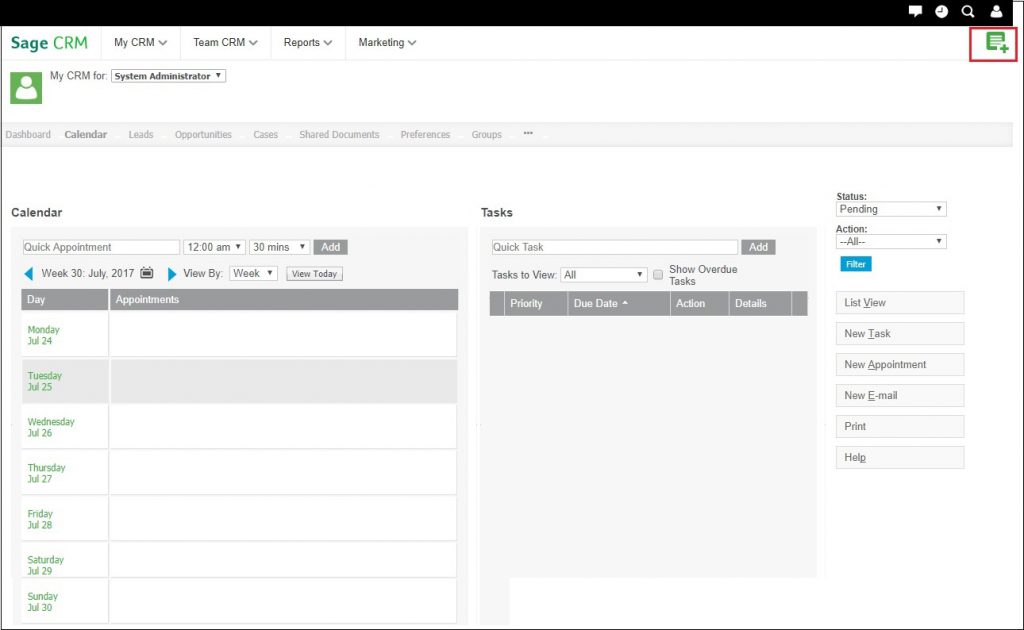1024x630 pixels.
Task: Click the Quick Task input field
Action: (614, 247)
